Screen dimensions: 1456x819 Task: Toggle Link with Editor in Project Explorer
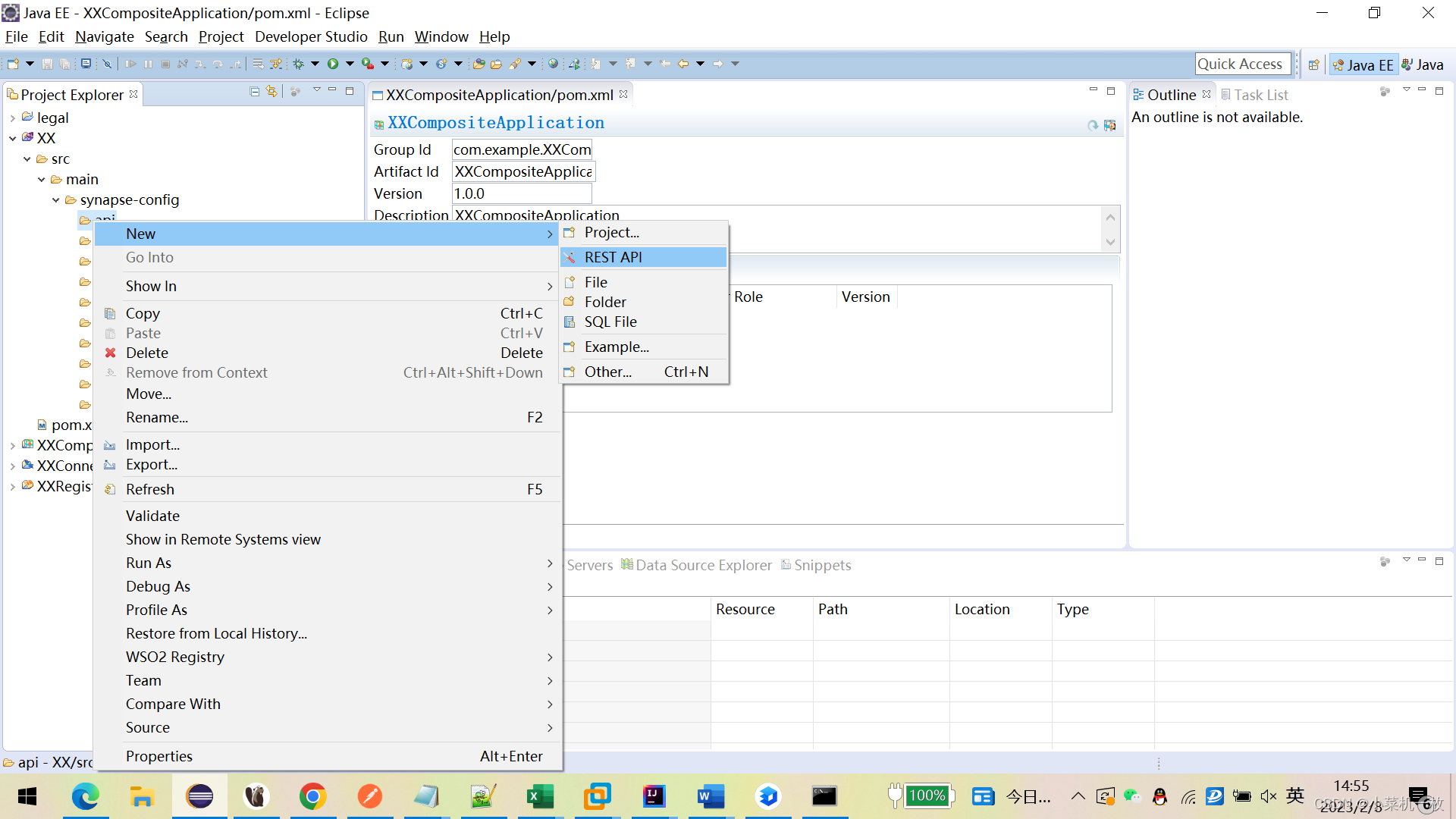(x=271, y=92)
